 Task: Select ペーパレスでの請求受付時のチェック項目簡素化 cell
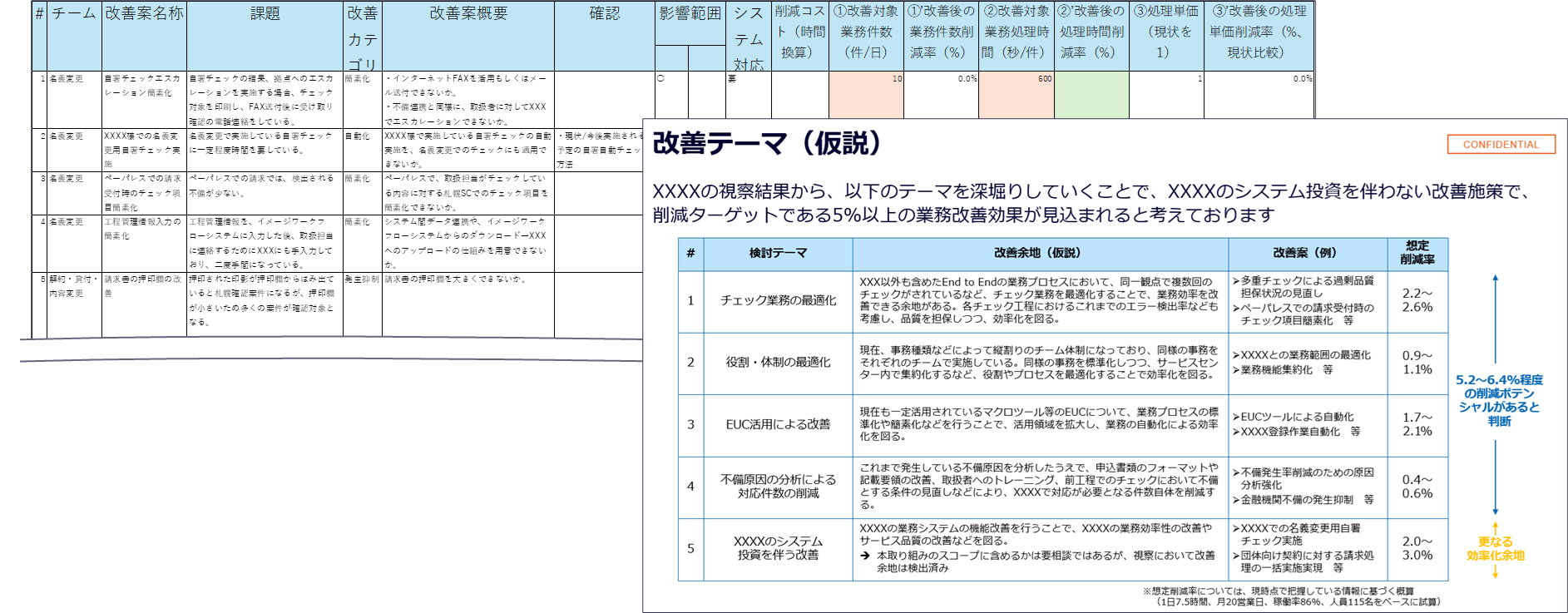click(144, 193)
